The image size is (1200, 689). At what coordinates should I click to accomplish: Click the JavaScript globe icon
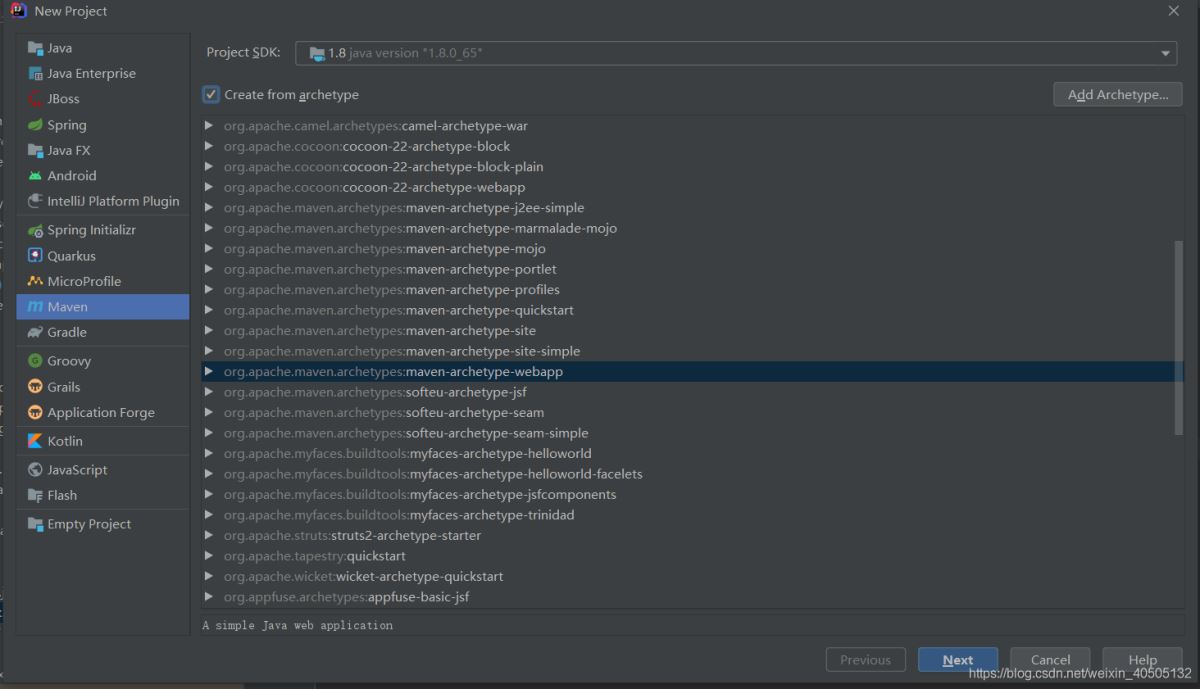pyautogui.click(x=35, y=470)
